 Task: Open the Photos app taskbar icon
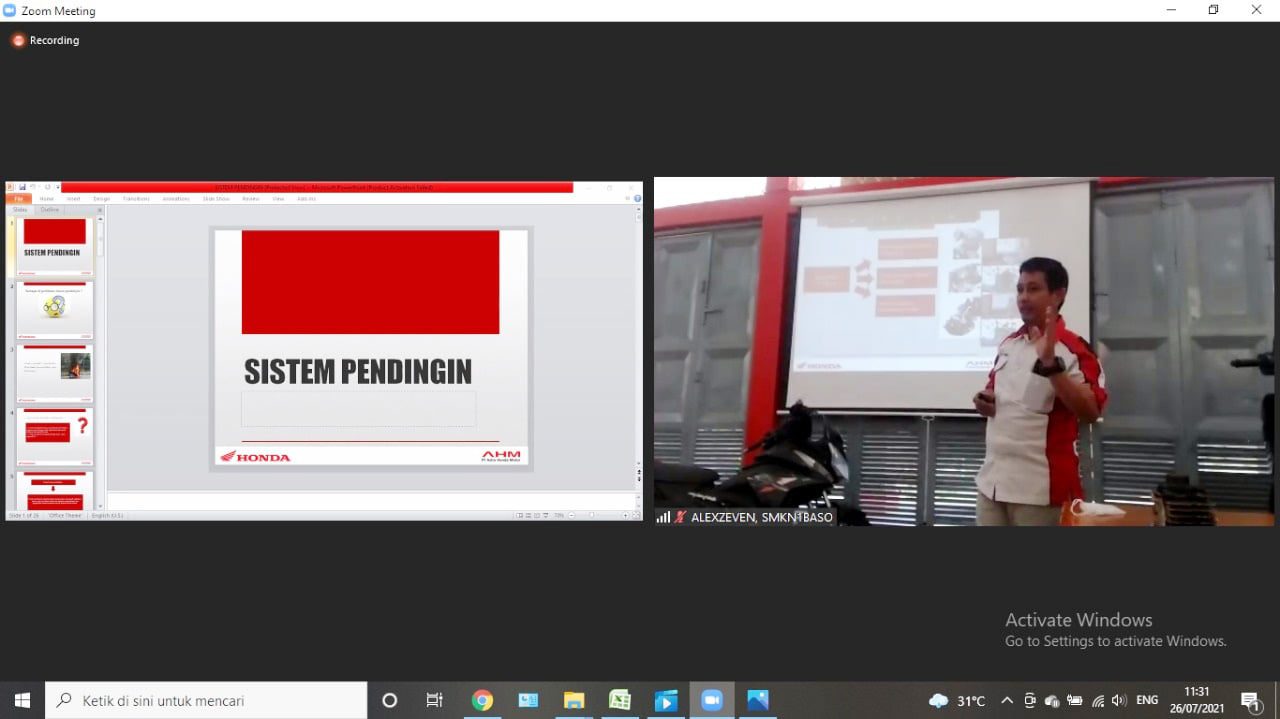pyautogui.click(x=758, y=700)
